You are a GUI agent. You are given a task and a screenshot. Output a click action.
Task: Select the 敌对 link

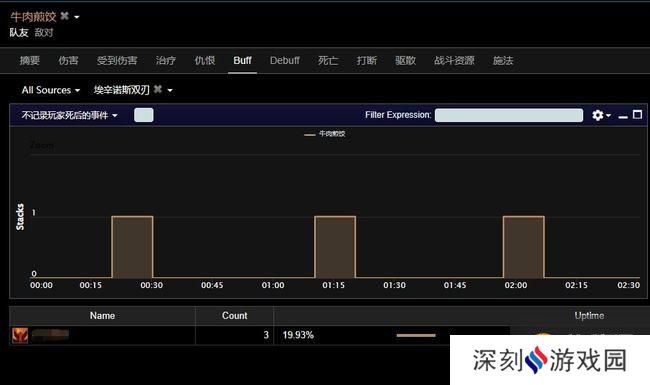(x=44, y=33)
